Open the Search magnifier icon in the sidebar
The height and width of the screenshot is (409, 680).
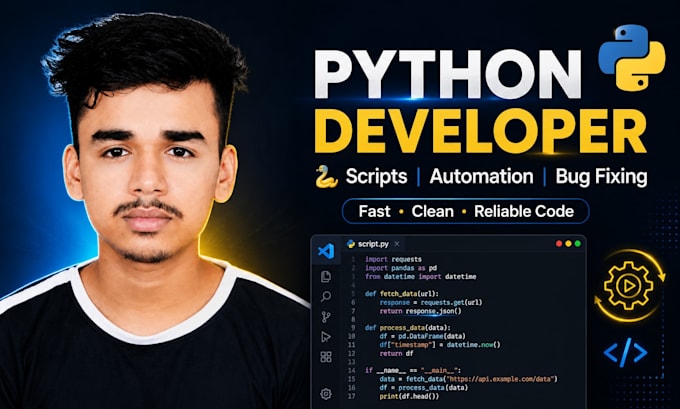[x=326, y=297]
